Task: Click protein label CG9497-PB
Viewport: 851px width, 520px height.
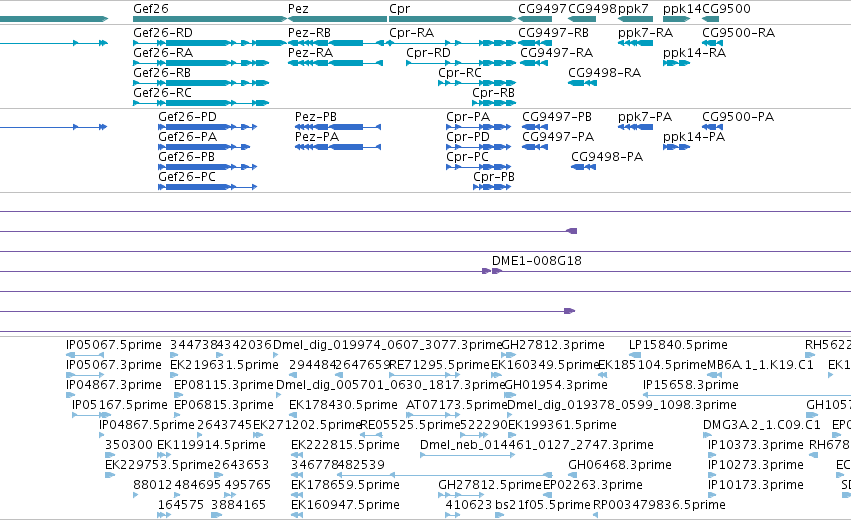Action: click(557, 117)
